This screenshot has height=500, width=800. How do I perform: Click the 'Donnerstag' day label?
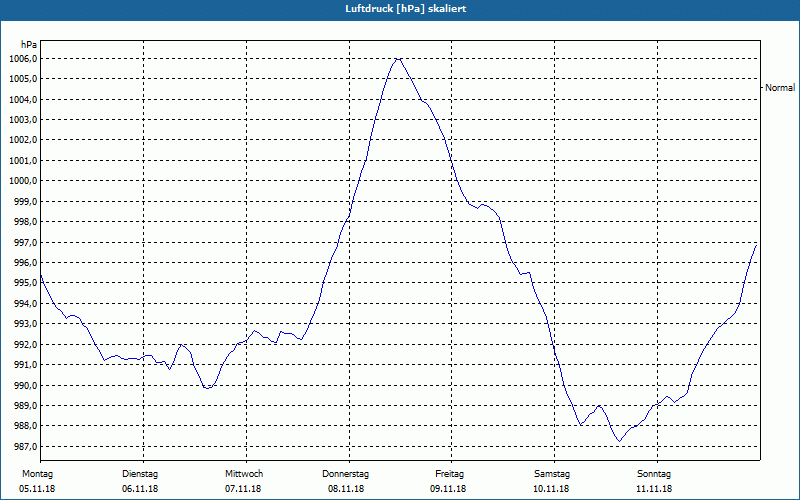[345, 474]
